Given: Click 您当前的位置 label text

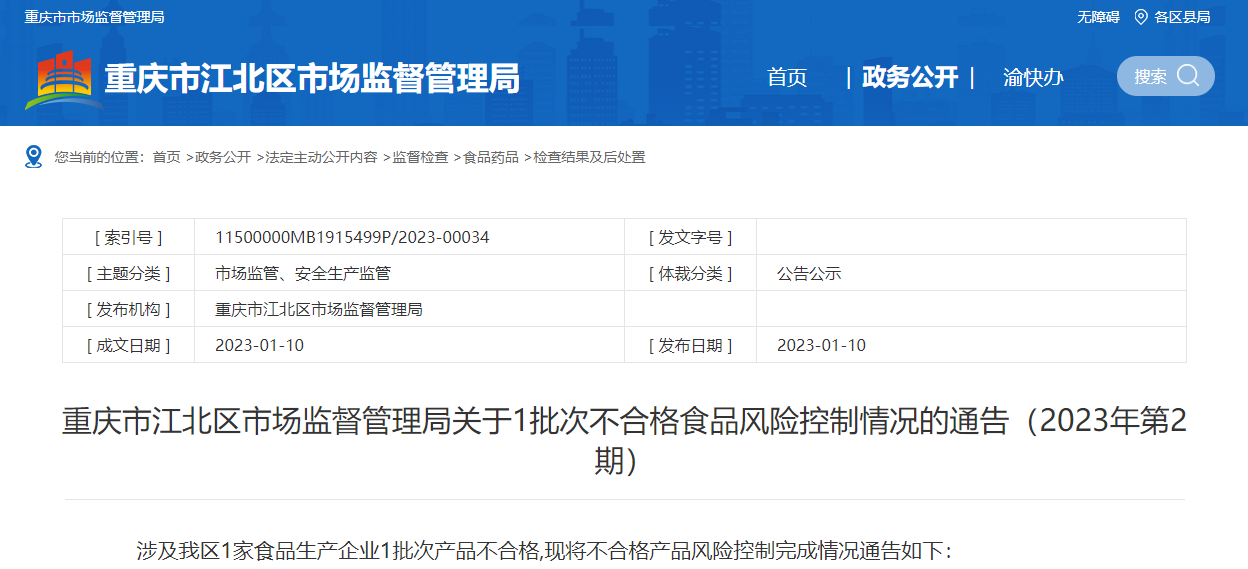Looking at the screenshot, I should pos(100,157).
